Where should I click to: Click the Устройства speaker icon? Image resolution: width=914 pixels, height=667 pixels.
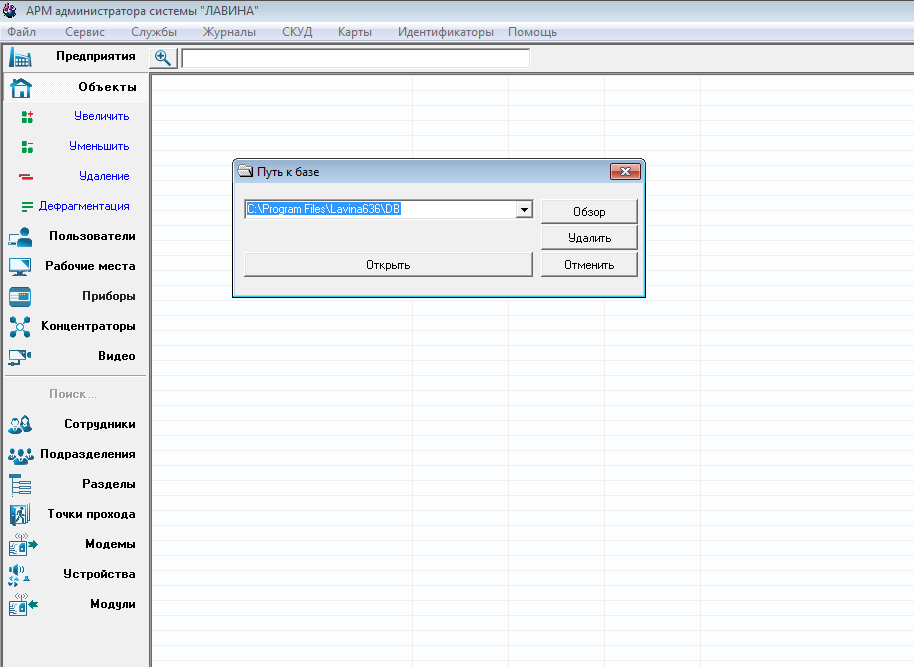19,575
